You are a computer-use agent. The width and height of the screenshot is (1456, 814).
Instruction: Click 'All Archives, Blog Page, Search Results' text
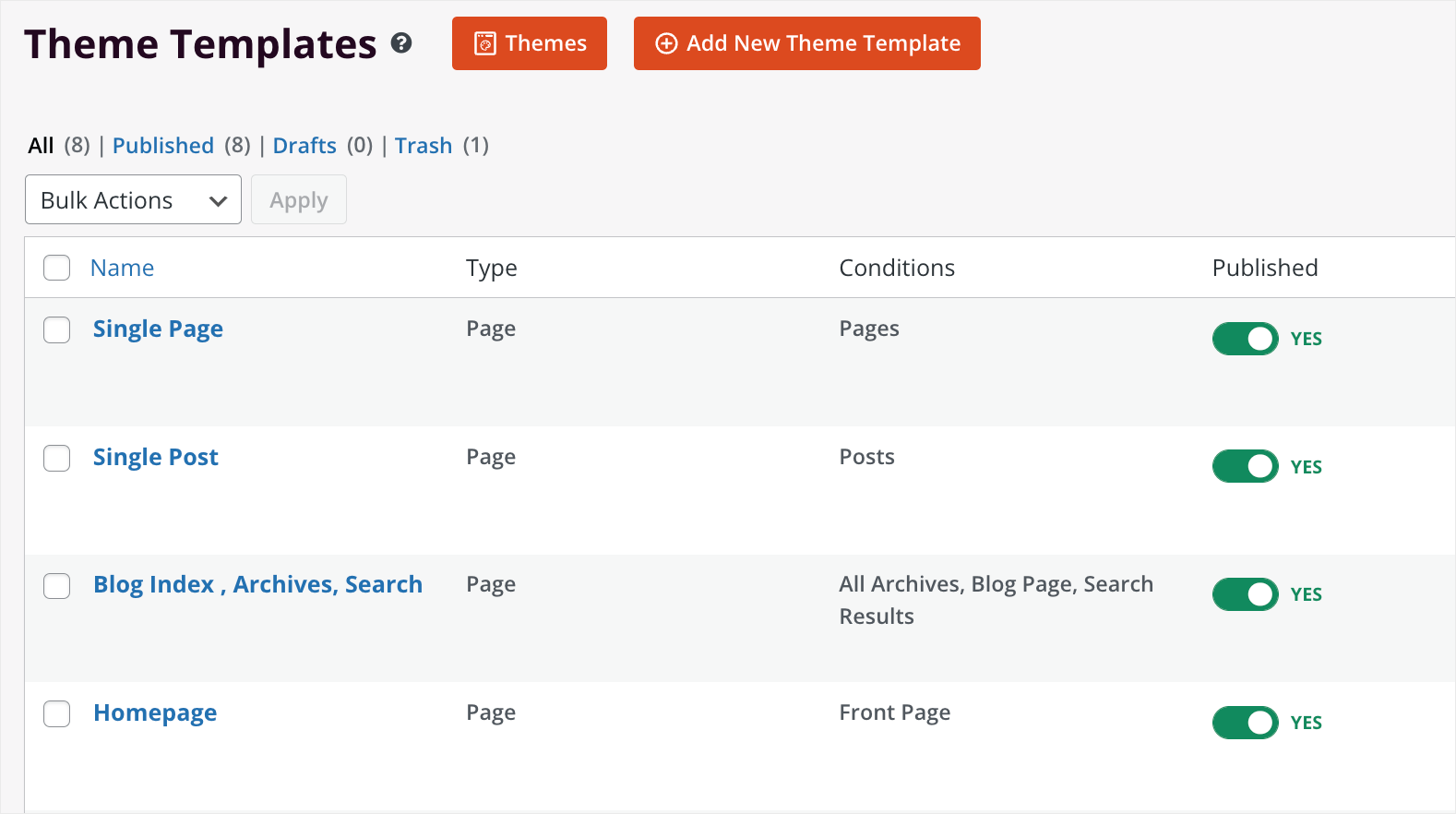(x=997, y=600)
